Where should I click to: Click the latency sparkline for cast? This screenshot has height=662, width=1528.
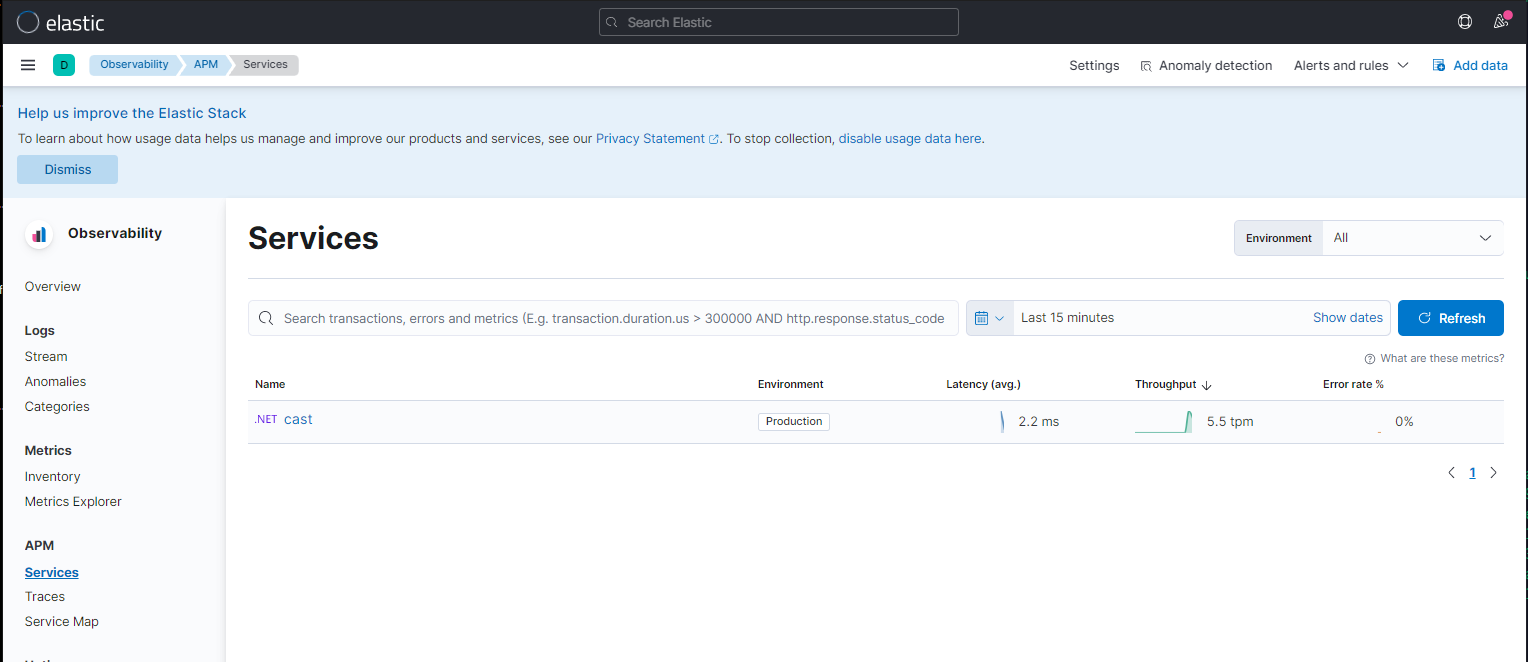[x=1002, y=422]
